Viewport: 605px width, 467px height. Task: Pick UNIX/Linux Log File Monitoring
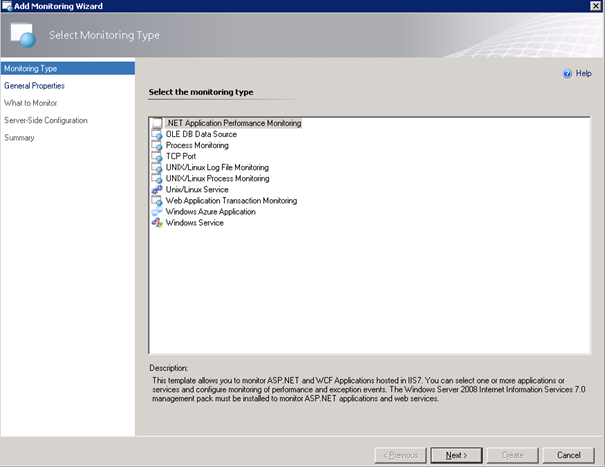click(217, 168)
